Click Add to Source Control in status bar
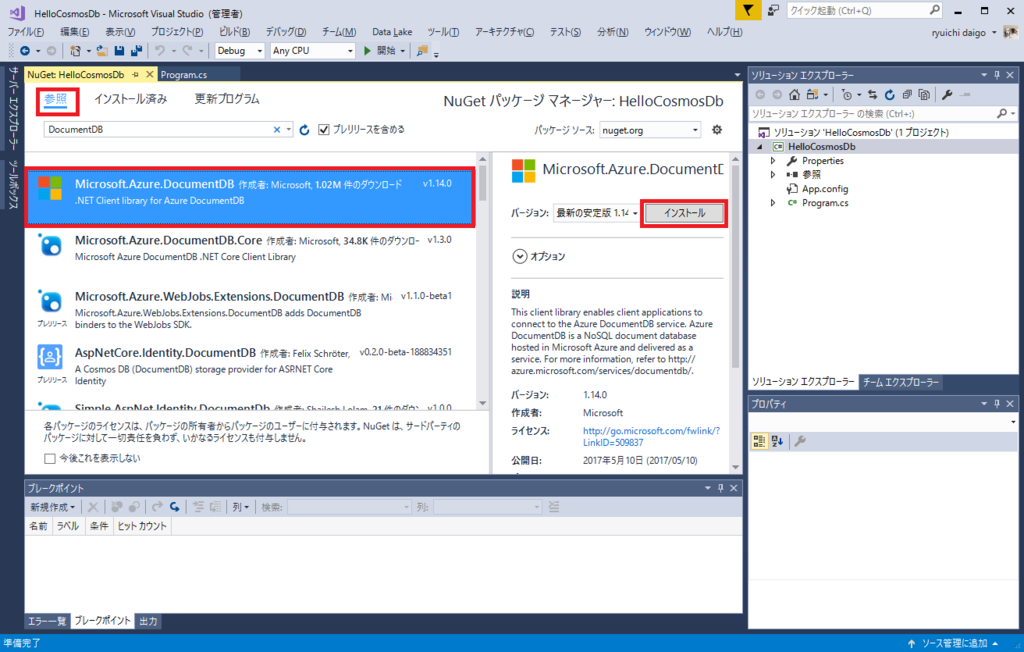 (953, 644)
